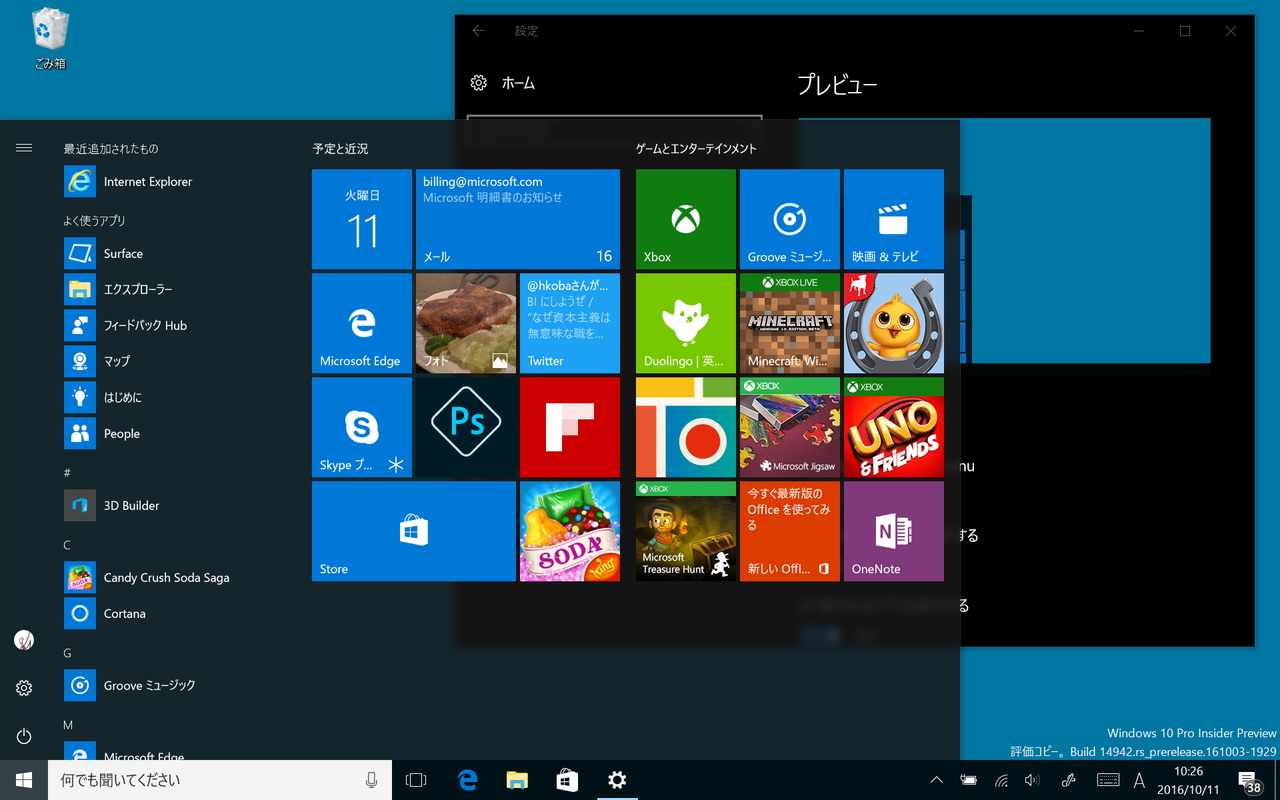Show hidden tray icons chevron
1280x800 pixels.
(936, 780)
